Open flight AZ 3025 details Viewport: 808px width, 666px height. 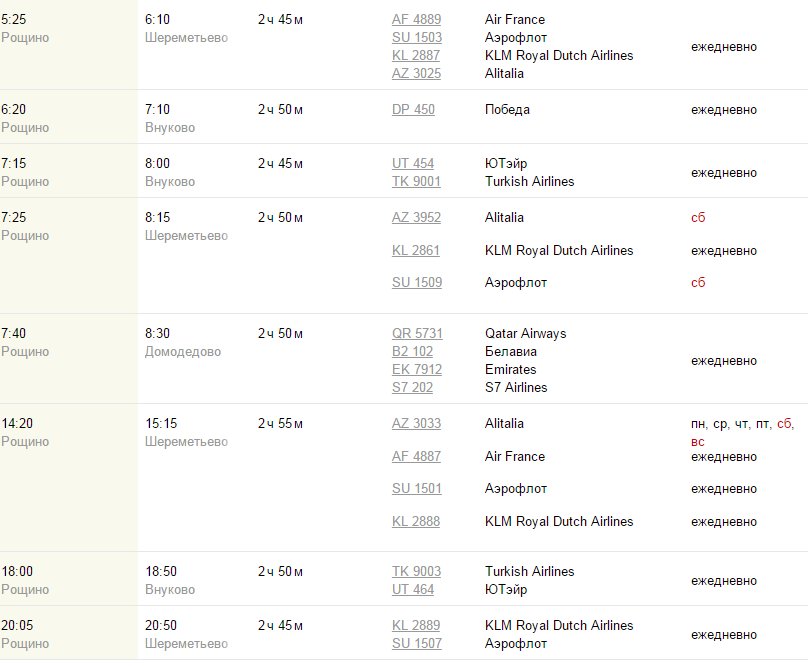[416, 74]
